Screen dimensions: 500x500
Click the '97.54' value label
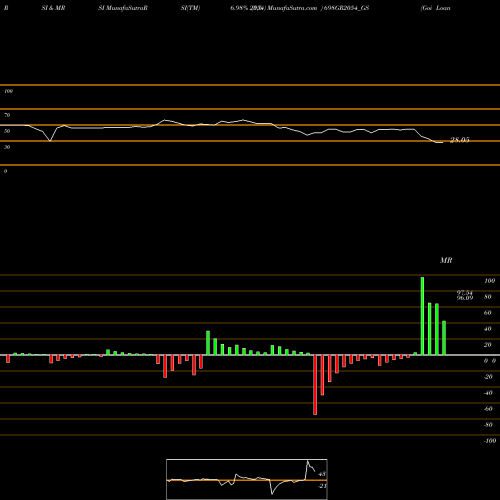(x=465, y=293)
